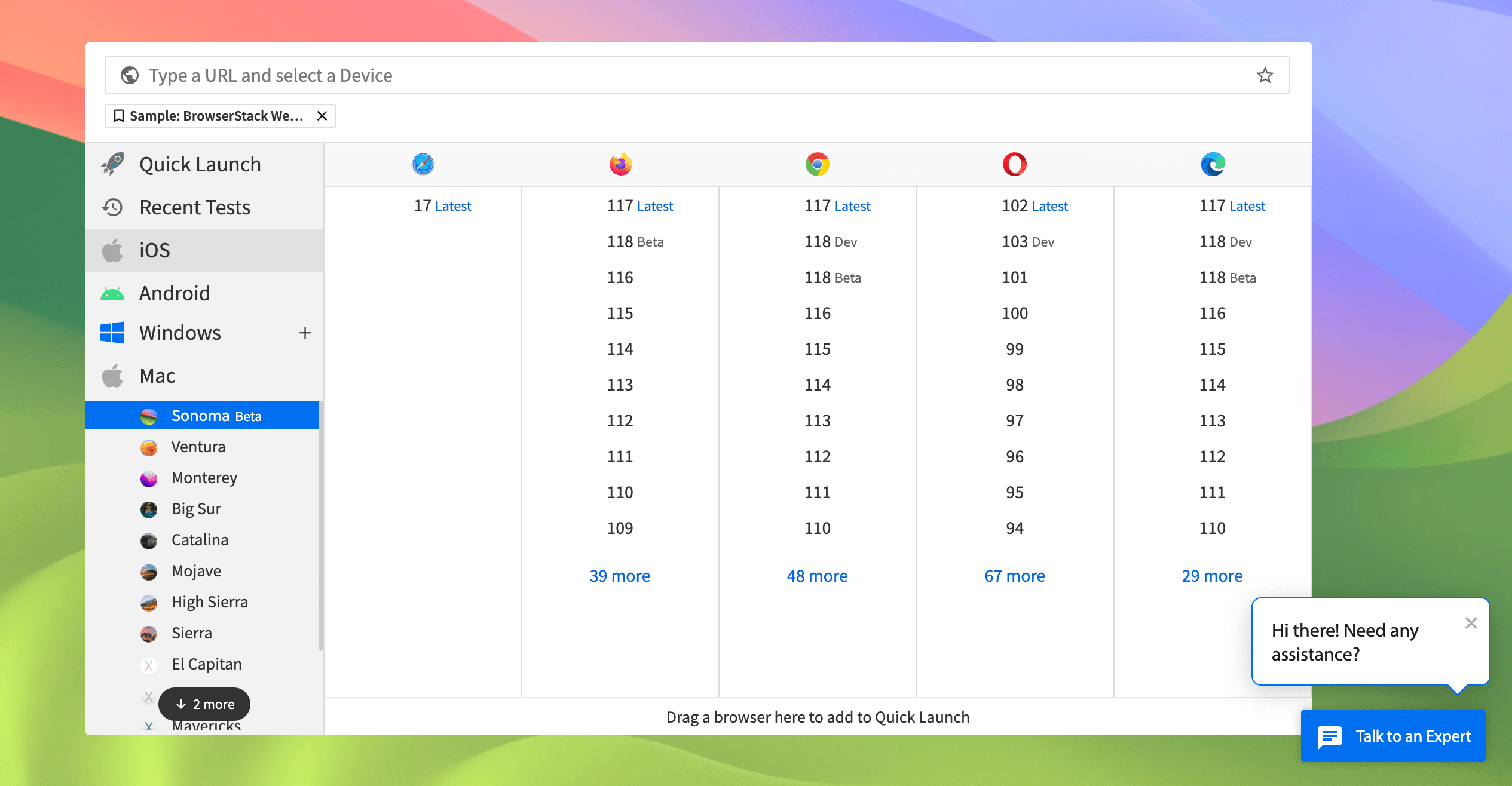The height and width of the screenshot is (786, 1512).
Task: Star the current URL as favorite
Action: (x=1265, y=75)
